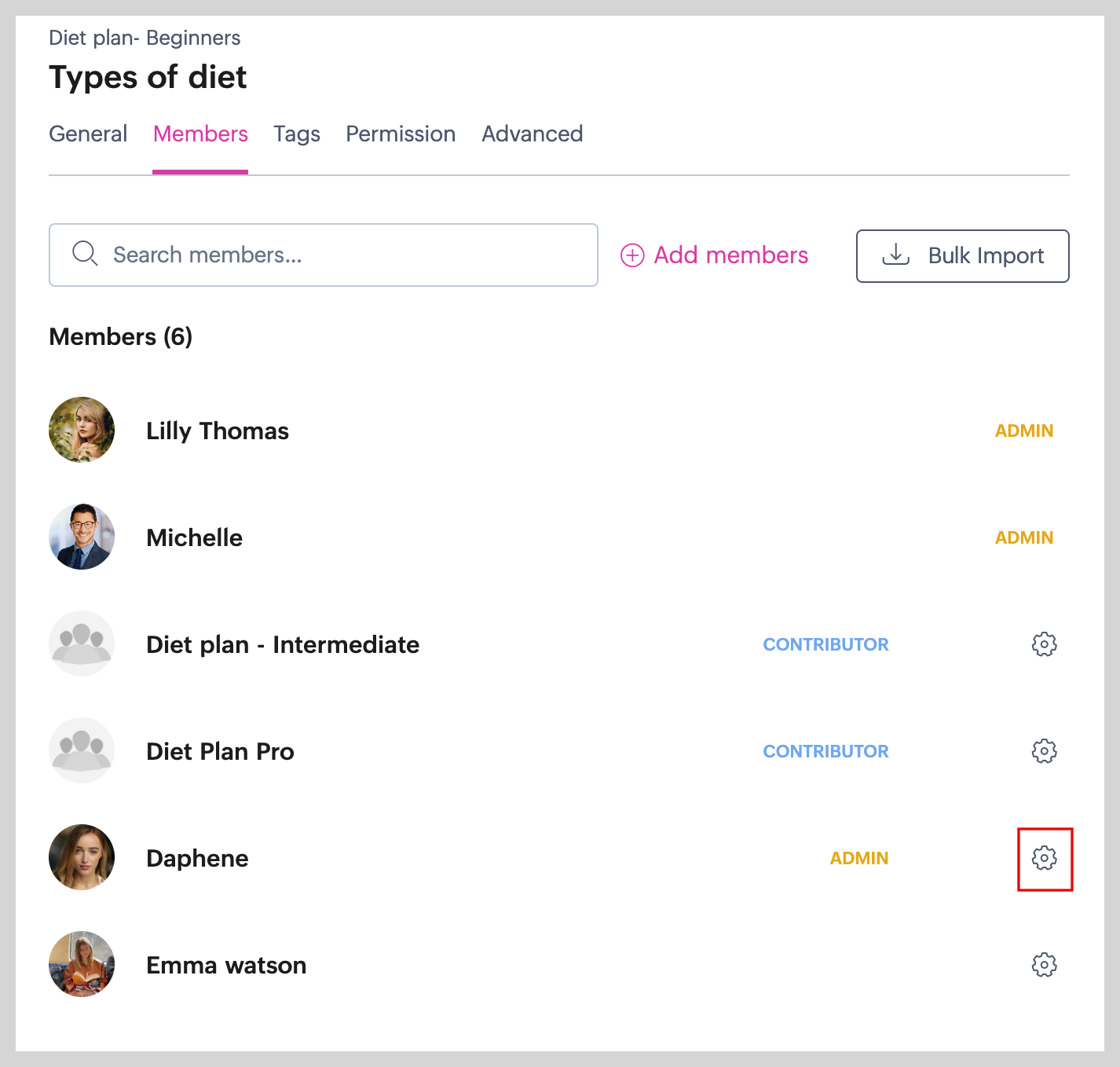Screen dimensions: 1120x1067
Task: Select the Advanced tab
Action: 532,134
